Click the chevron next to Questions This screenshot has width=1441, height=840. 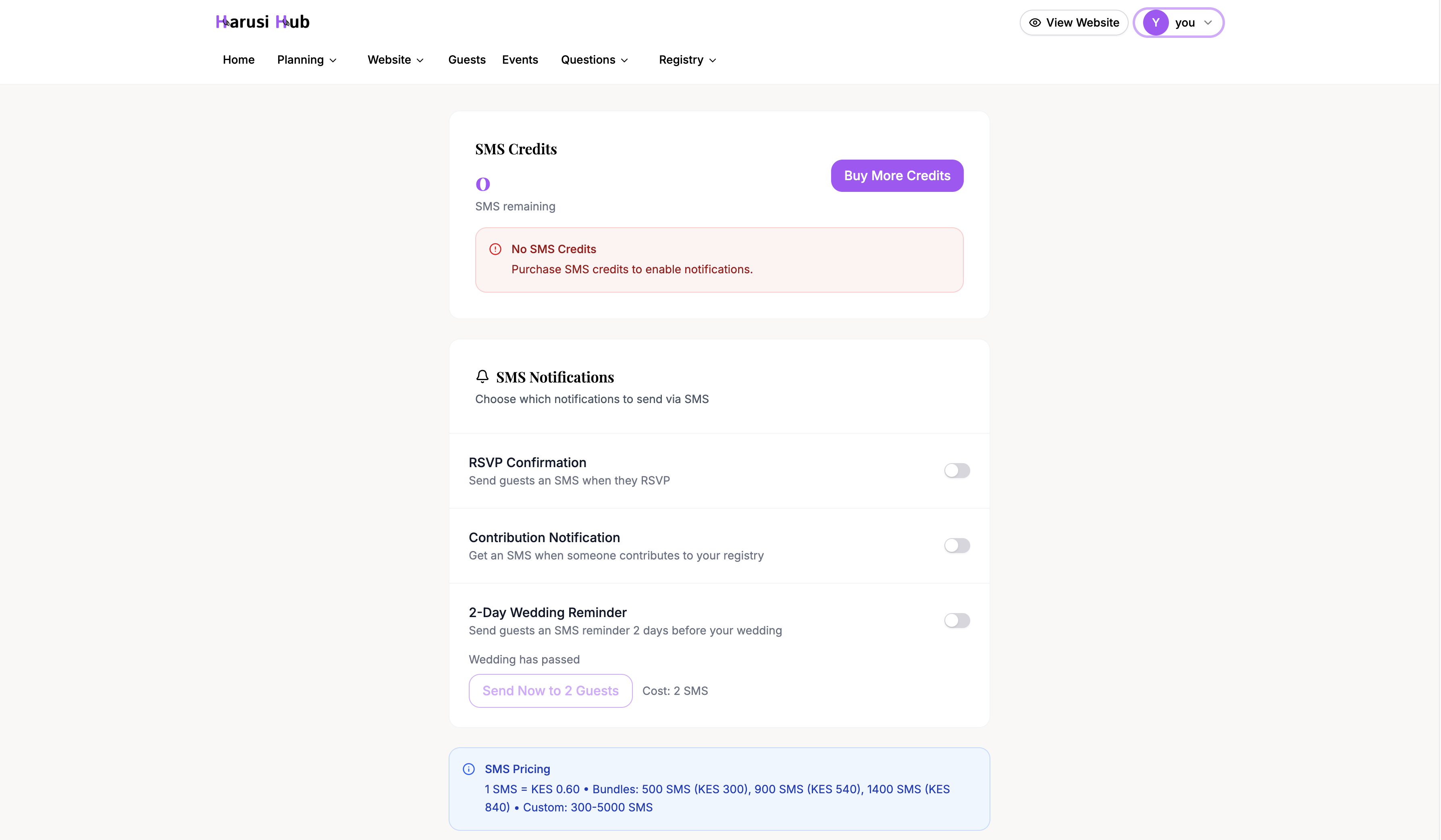point(624,60)
